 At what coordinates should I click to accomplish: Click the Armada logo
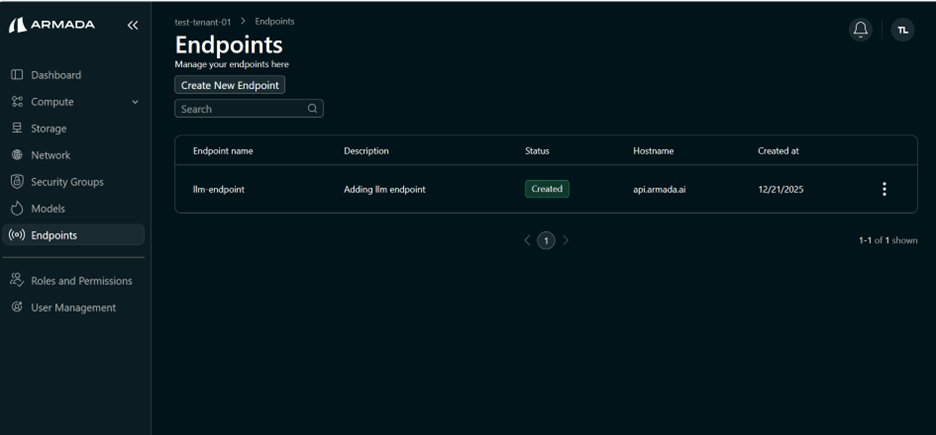tap(52, 25)
